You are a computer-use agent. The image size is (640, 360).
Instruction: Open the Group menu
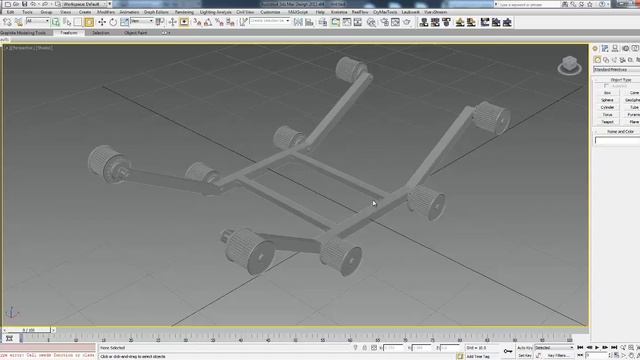tap(46, 12)
